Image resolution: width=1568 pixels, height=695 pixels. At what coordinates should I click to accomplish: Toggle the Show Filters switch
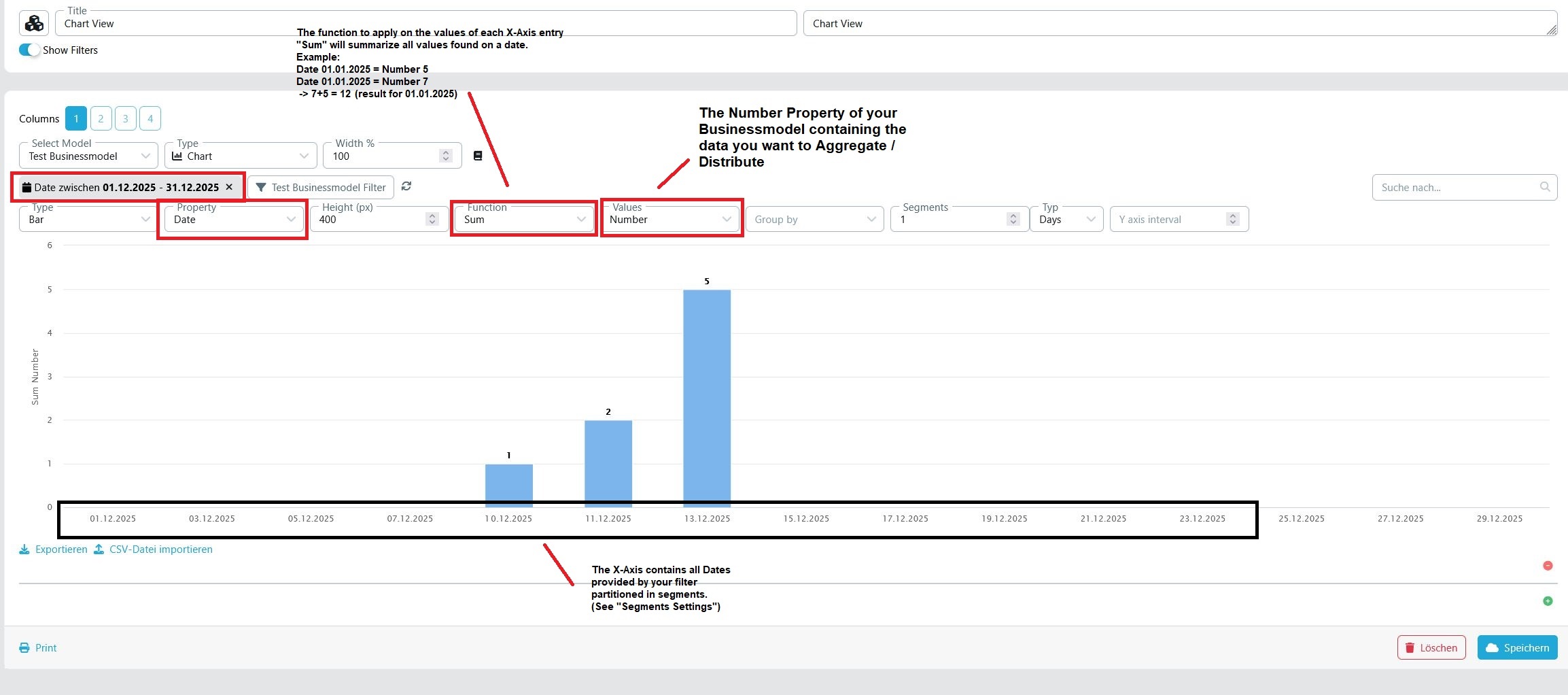click(x=29, y=49)
